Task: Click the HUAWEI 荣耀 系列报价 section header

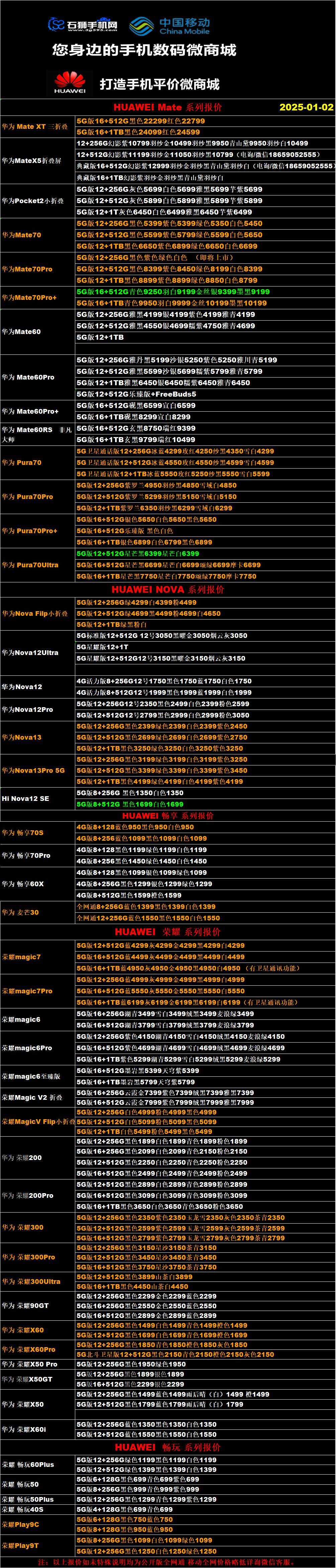Action: point(168,931)
